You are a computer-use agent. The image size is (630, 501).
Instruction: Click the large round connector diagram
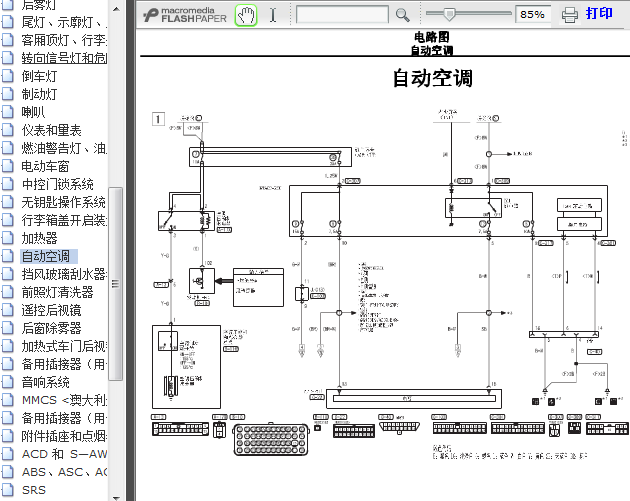point(271,439)
